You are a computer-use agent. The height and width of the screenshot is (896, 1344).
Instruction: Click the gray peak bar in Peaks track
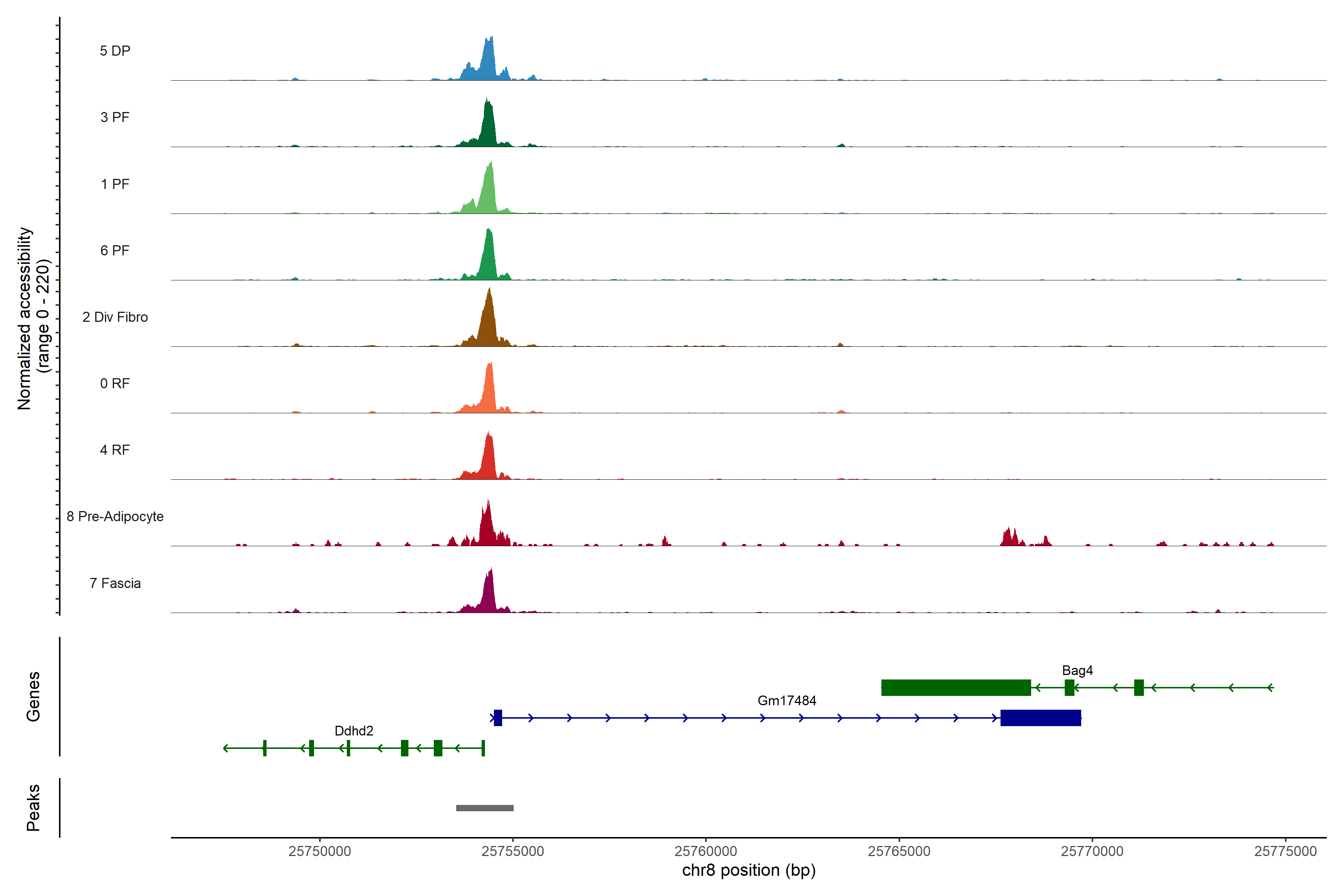(x=485, y=808)
